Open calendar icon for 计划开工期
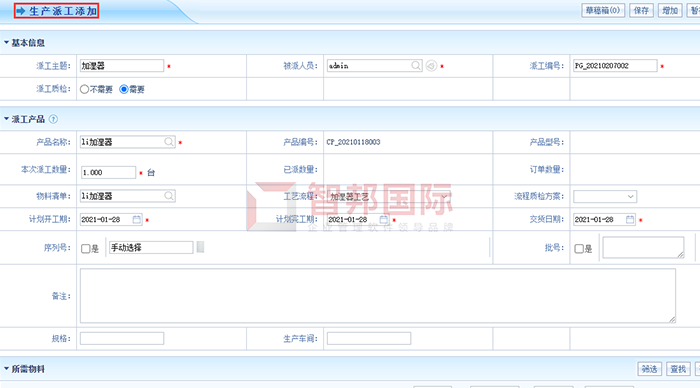 137,219
